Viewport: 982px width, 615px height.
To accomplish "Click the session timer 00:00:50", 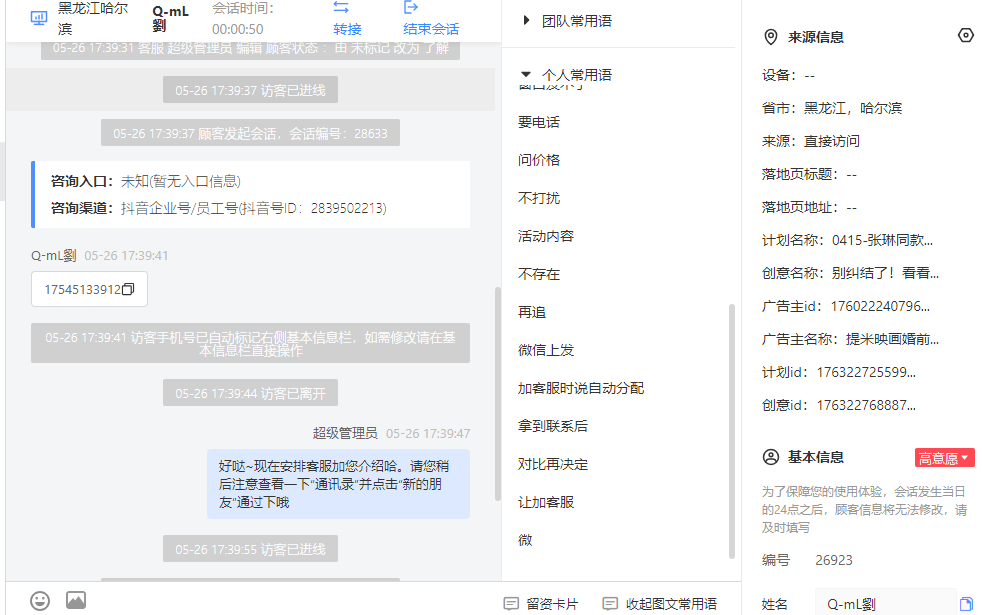I will click(x=237, y=29).
